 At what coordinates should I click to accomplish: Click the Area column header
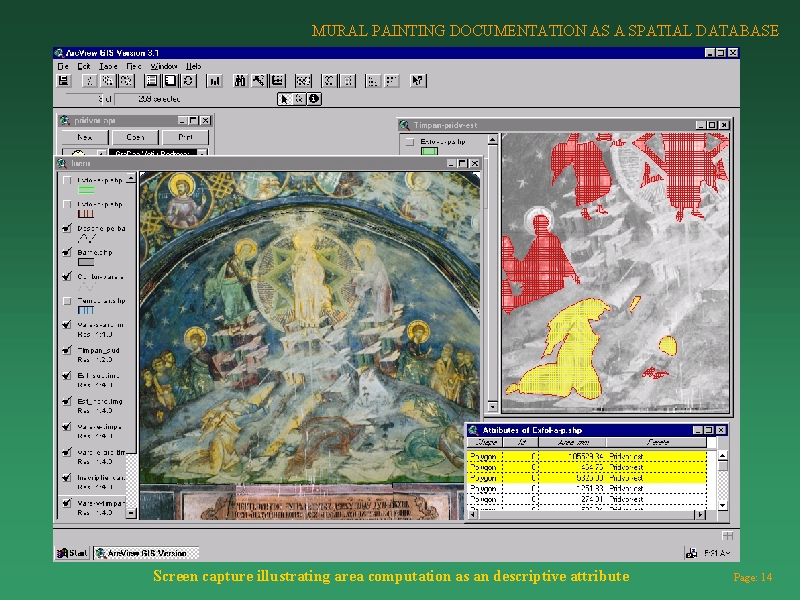pyautogui.click(x=572, y=442)
